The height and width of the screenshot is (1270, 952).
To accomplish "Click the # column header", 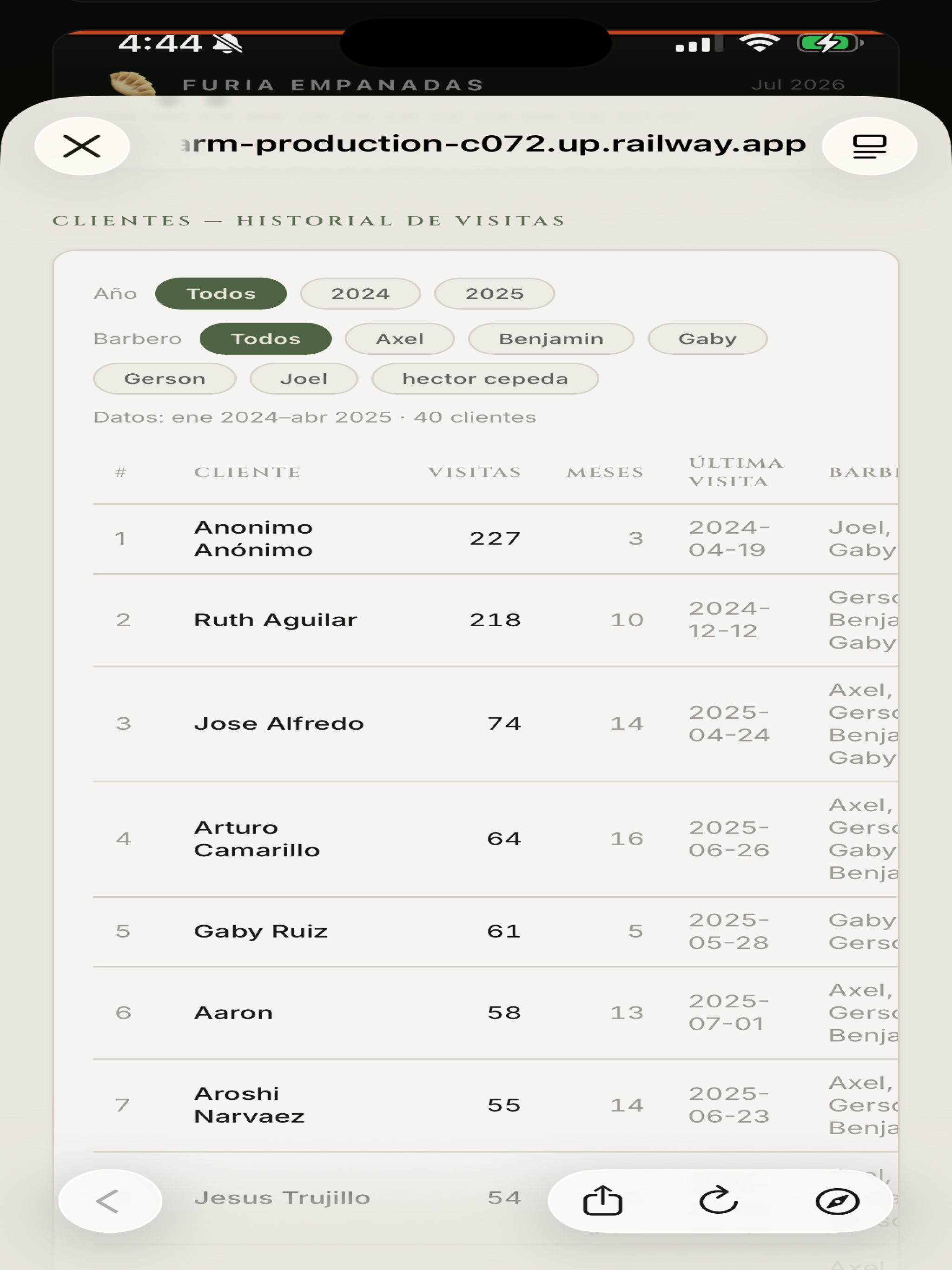I will click(120, 472).
